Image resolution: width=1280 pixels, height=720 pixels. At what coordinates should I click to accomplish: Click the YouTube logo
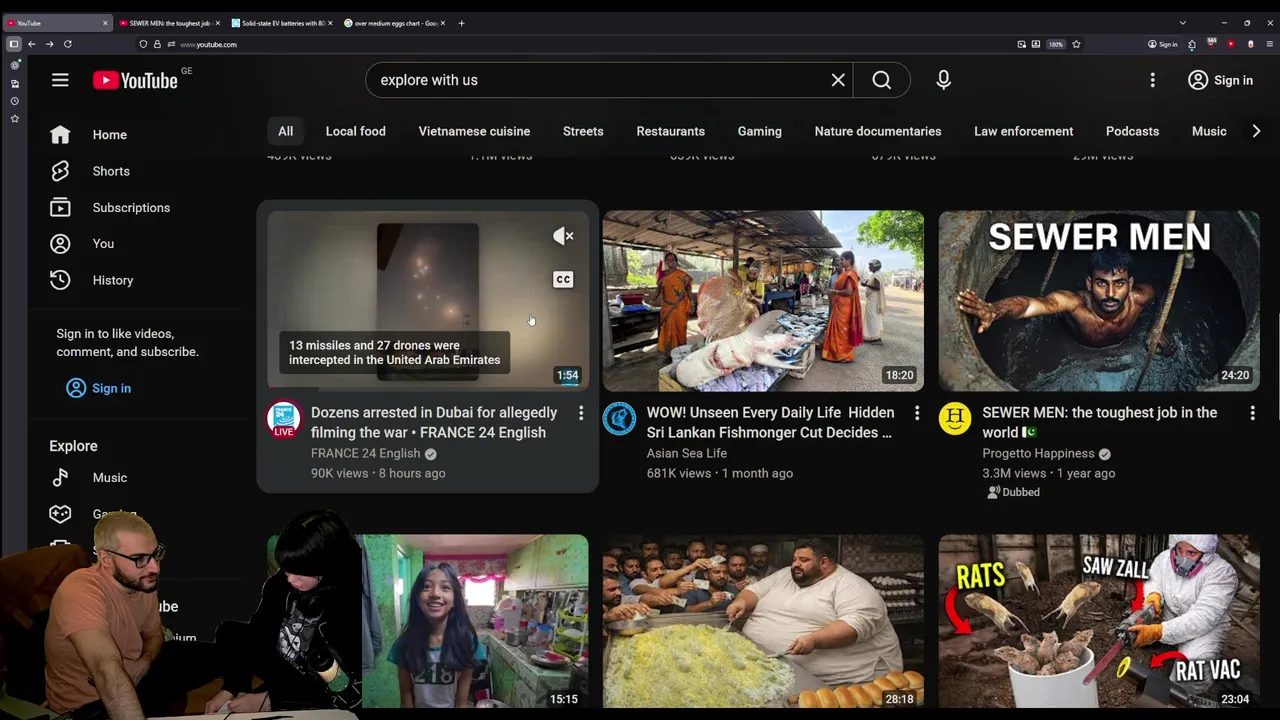(x=135, y=80)
